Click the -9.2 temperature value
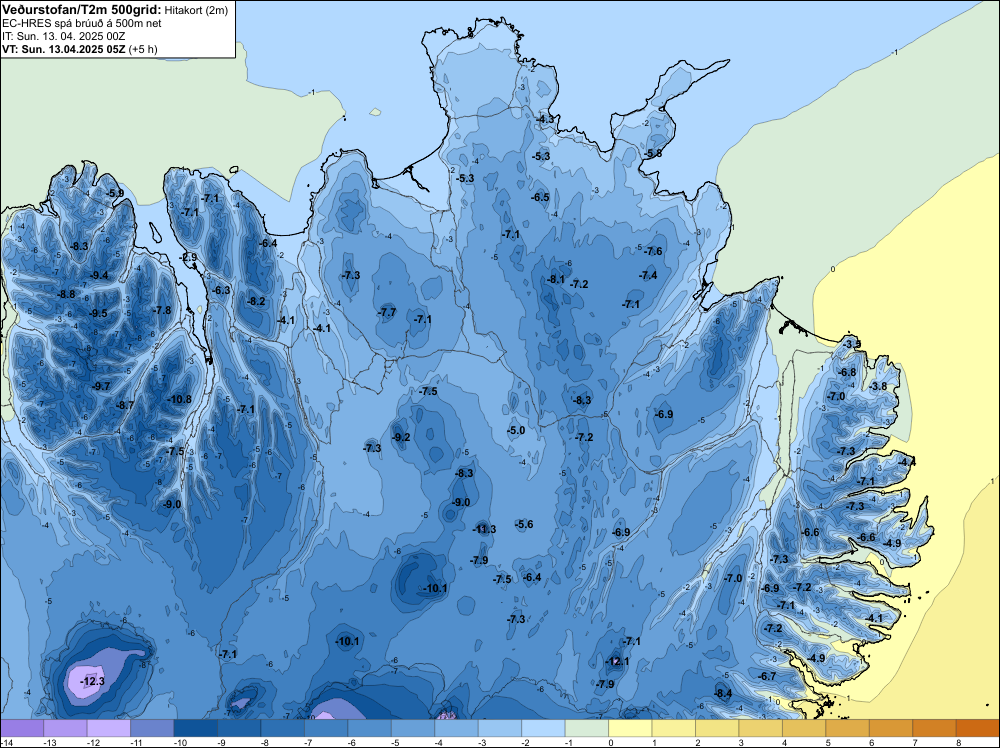 coord(401,437)
